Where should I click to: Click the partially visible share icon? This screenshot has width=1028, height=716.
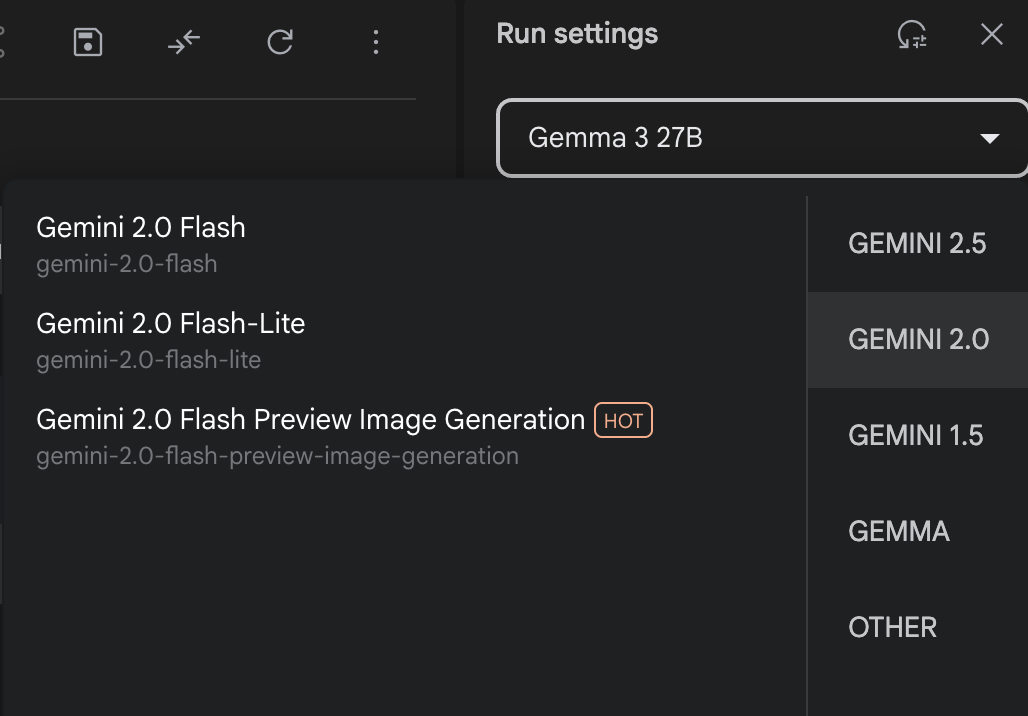point(2,43)
